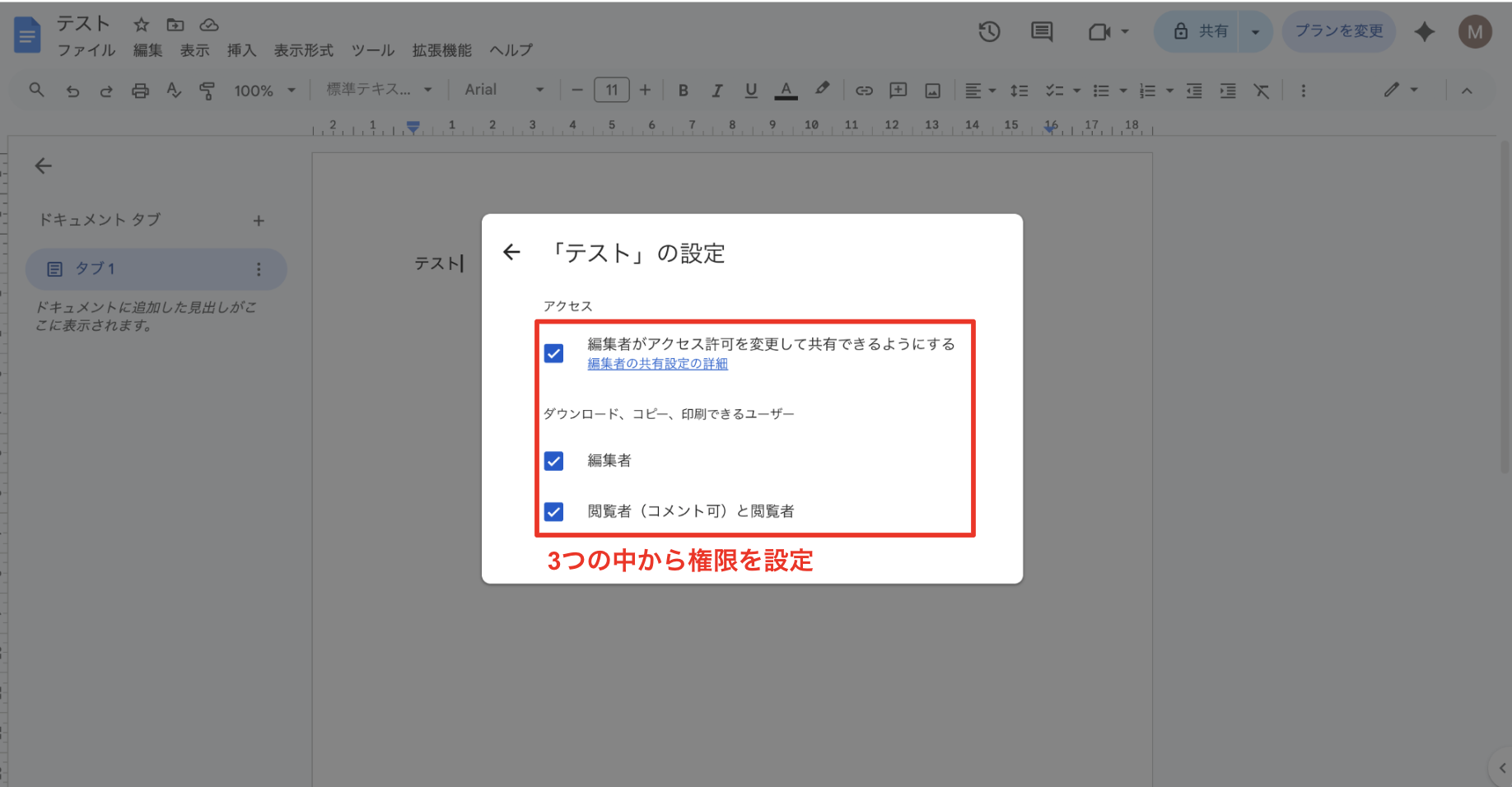The image size is (1512, 787).
Task: Open the 拡張機能 menu
Action: tap(442, 50)
